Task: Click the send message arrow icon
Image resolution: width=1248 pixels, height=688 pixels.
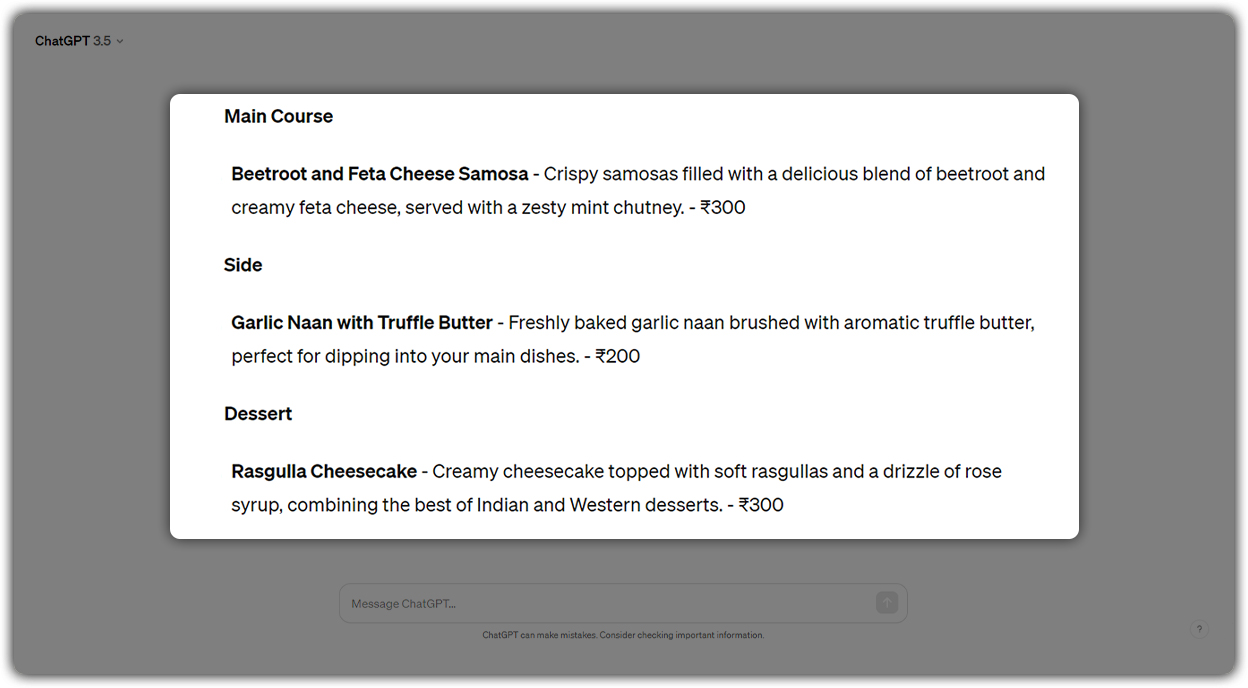Action: click(886, 603)
